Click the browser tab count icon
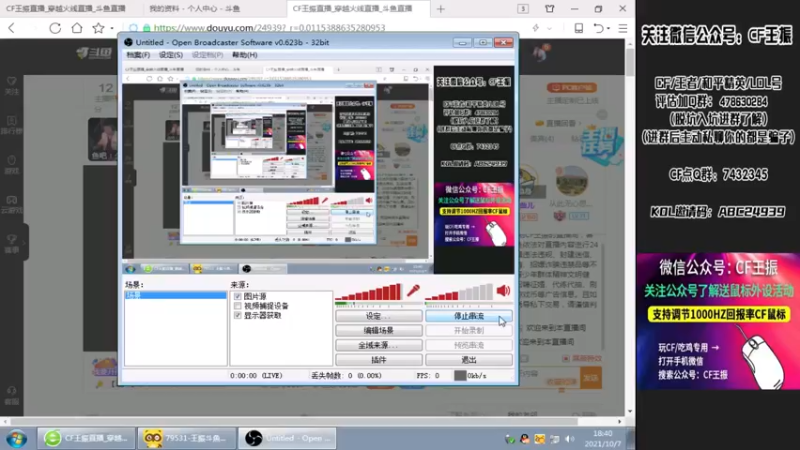 (x=523, y=9)
